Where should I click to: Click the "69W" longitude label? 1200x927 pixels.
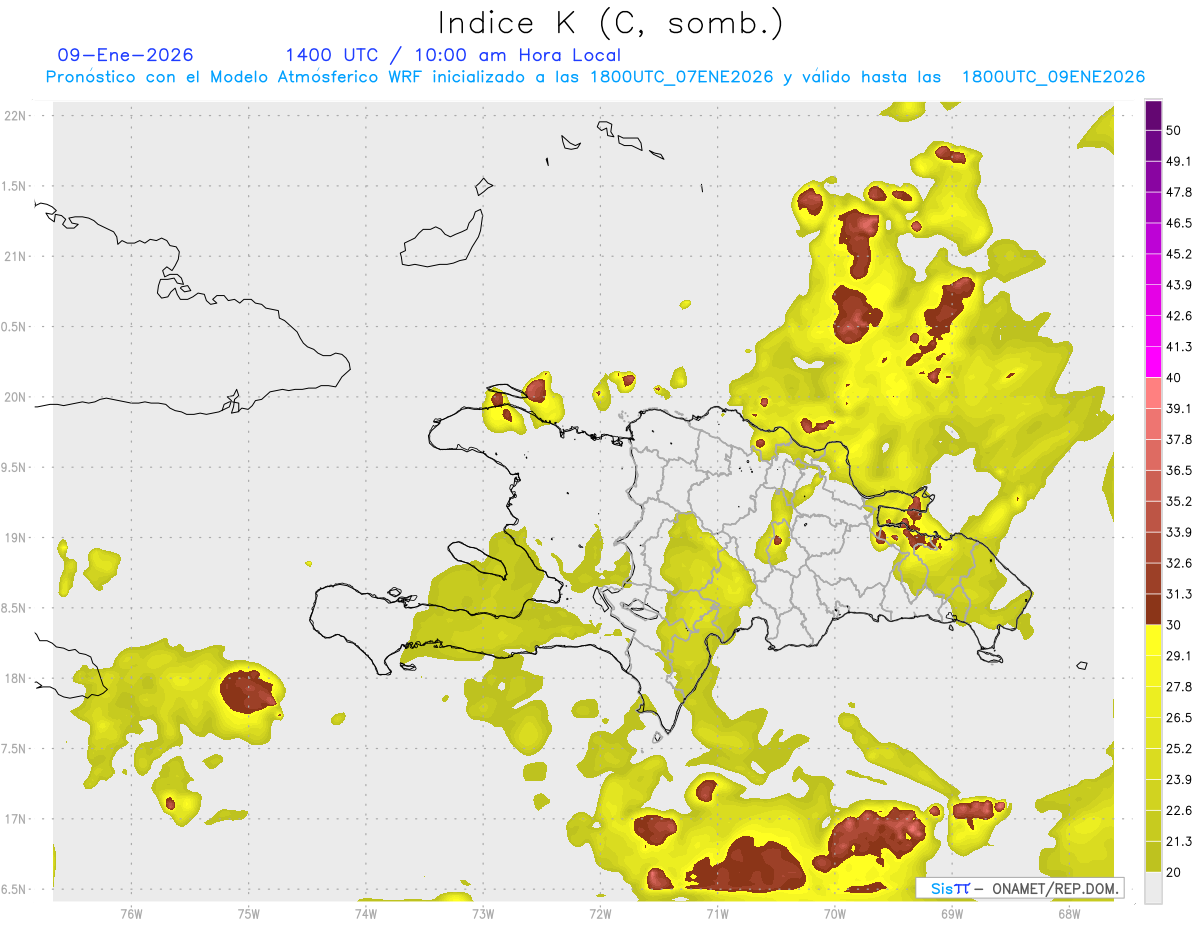tap(952, 914)
